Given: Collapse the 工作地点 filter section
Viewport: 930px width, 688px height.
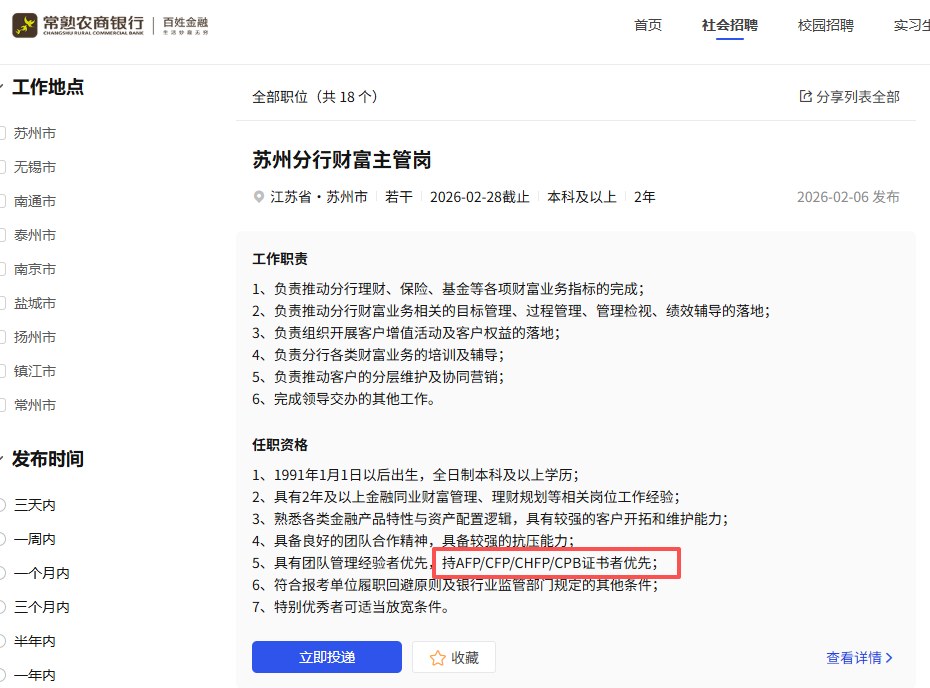Looking at the screenshot, I should pyautogui.click(x=2, y=87).
